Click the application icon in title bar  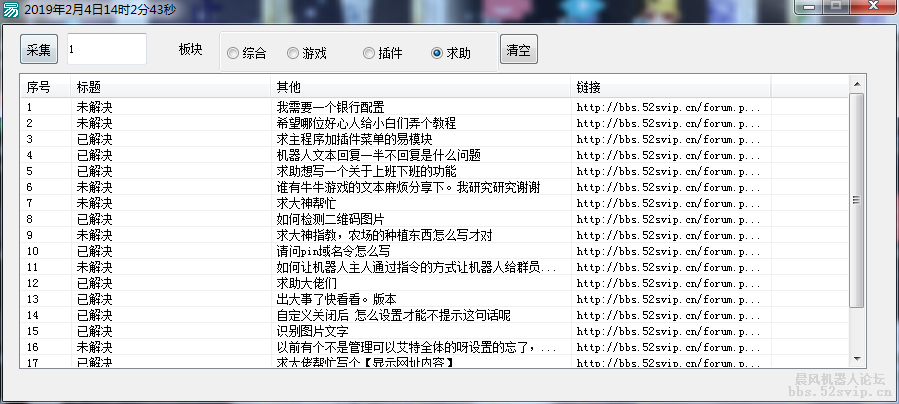coord(10,10)
